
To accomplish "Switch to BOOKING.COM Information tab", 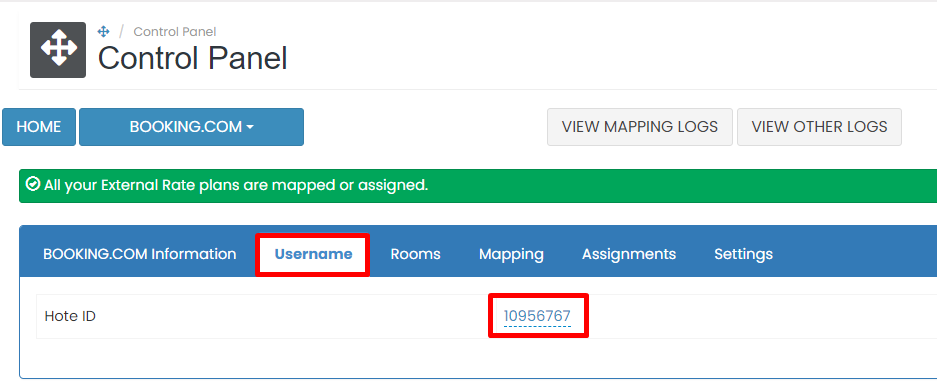I will tap(140, 254).
